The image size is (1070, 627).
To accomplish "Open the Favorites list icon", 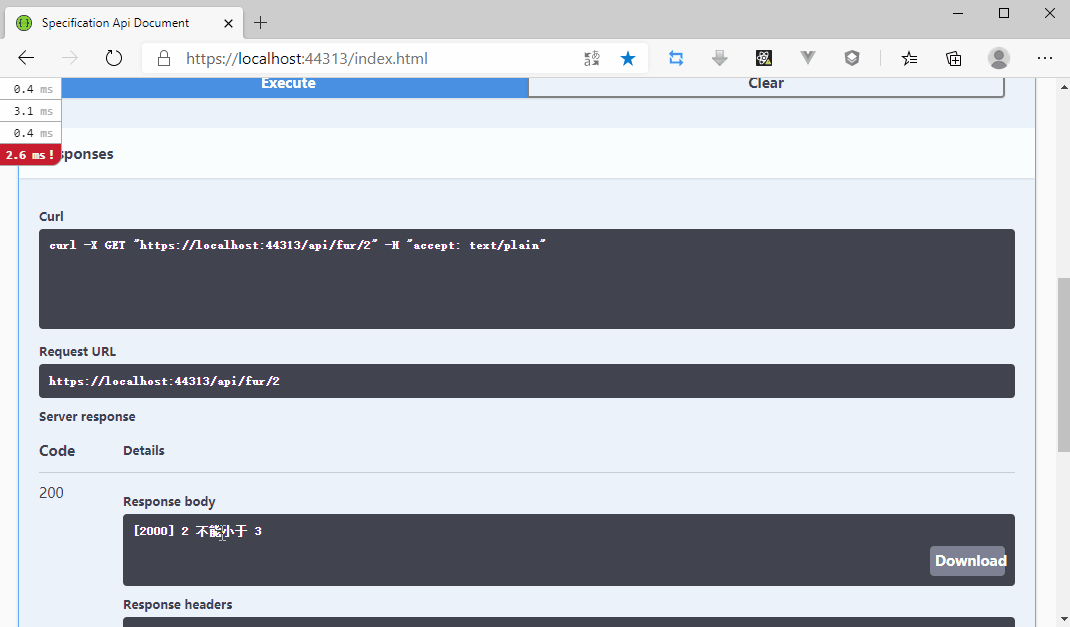I will click(x=909, y=58).
